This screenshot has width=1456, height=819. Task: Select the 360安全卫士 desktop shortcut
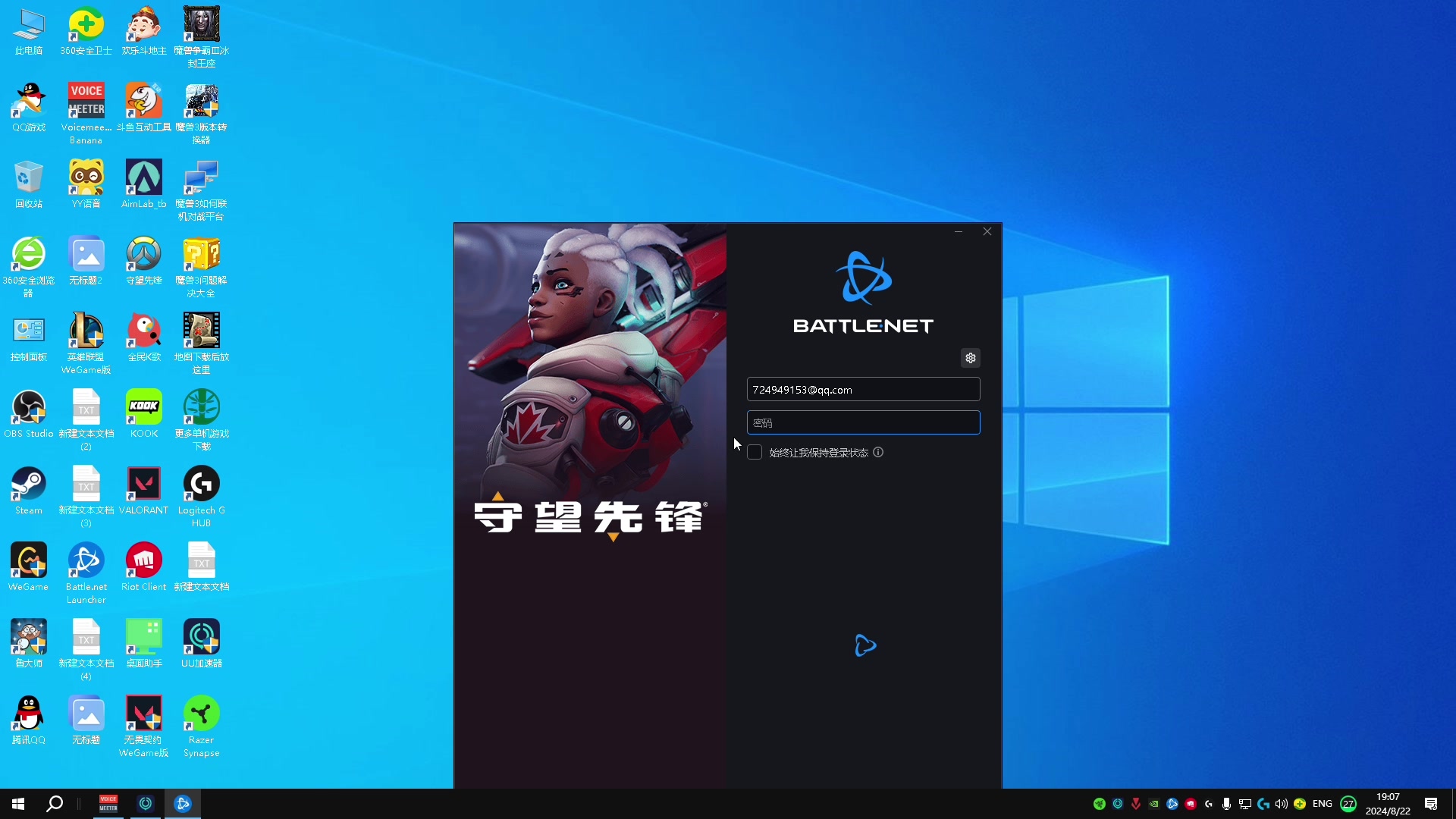point(86,32)
